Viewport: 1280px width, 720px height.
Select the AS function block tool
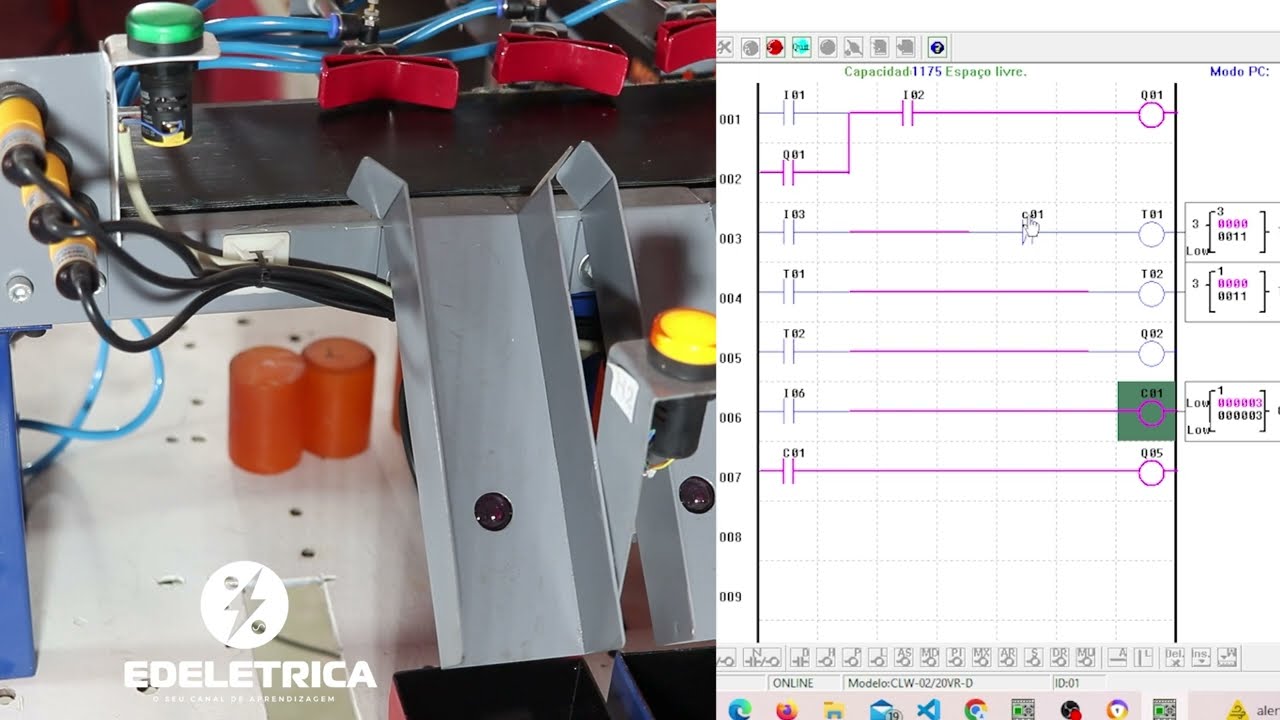click(904, 658)
